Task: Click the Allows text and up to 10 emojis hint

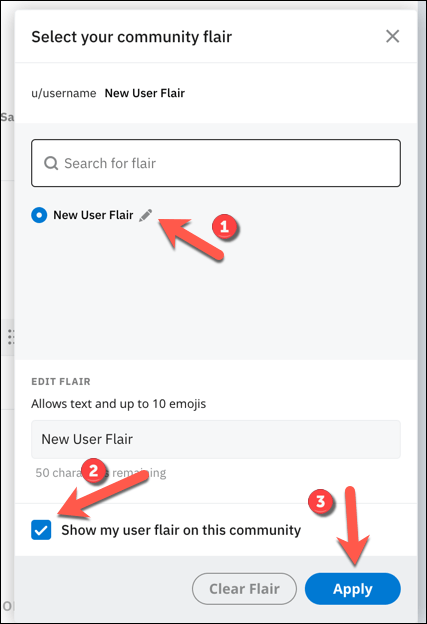Action: 119,404
